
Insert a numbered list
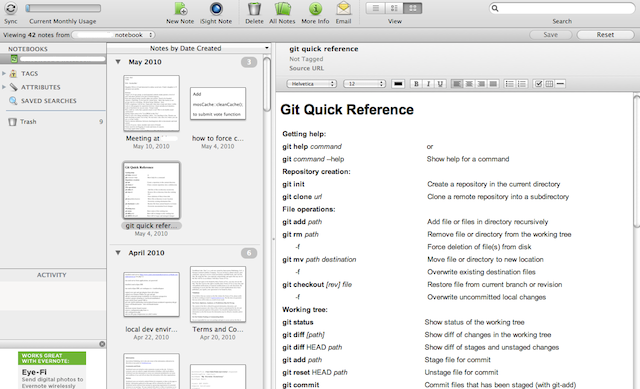tap(522, 84)
